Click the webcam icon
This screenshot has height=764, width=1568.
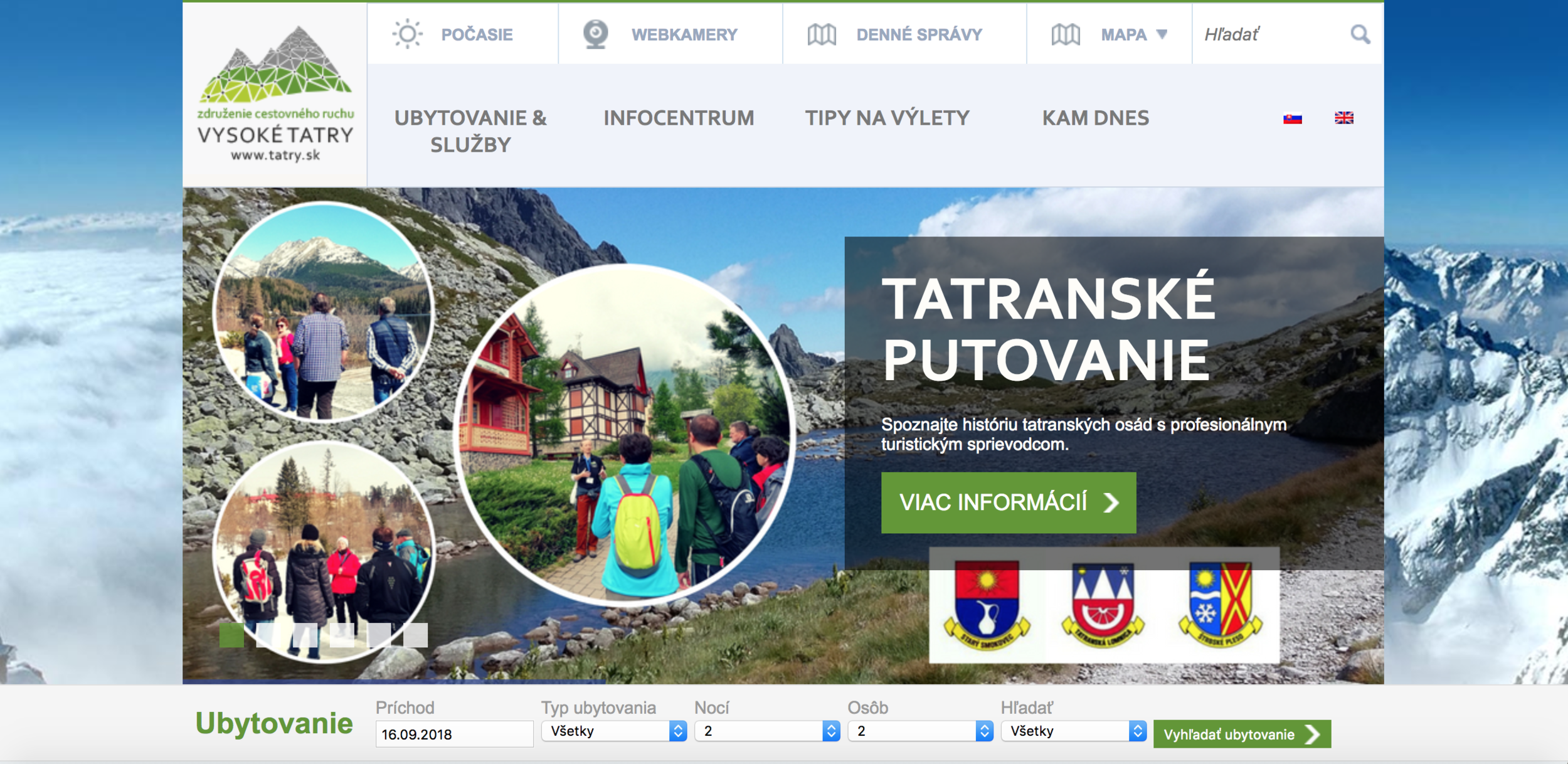click(x=595, y=34)
